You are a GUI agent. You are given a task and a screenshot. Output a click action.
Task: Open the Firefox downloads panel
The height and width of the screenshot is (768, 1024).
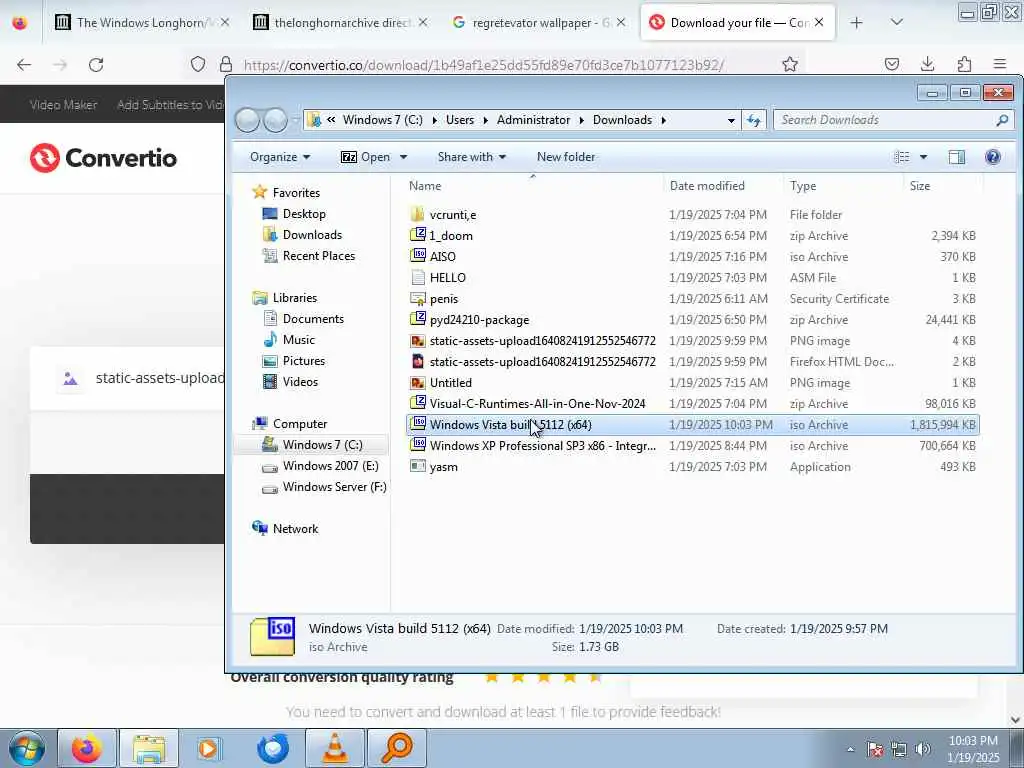(x=927, y=64)
